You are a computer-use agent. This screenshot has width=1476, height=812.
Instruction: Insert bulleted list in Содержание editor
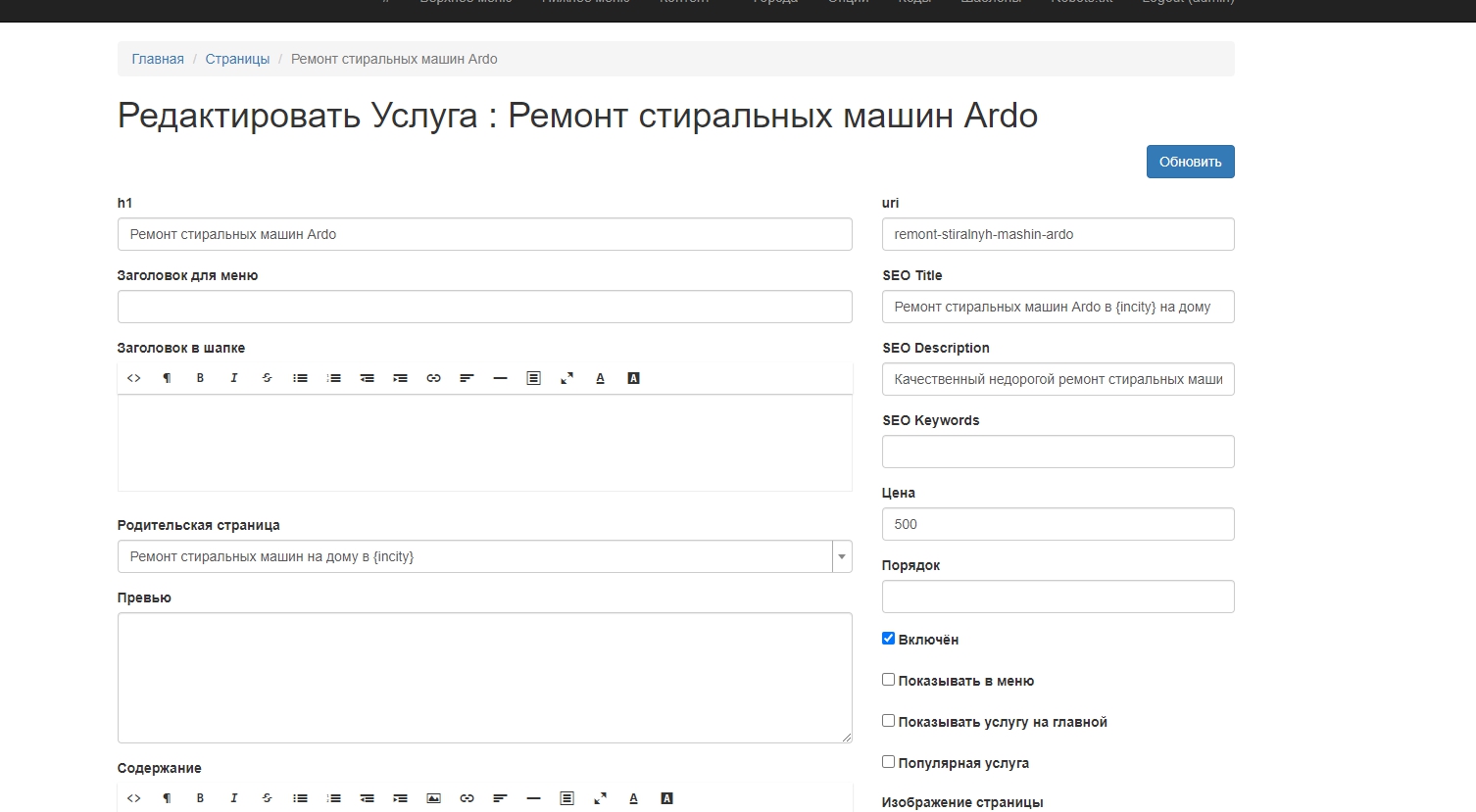coord(301,798)
